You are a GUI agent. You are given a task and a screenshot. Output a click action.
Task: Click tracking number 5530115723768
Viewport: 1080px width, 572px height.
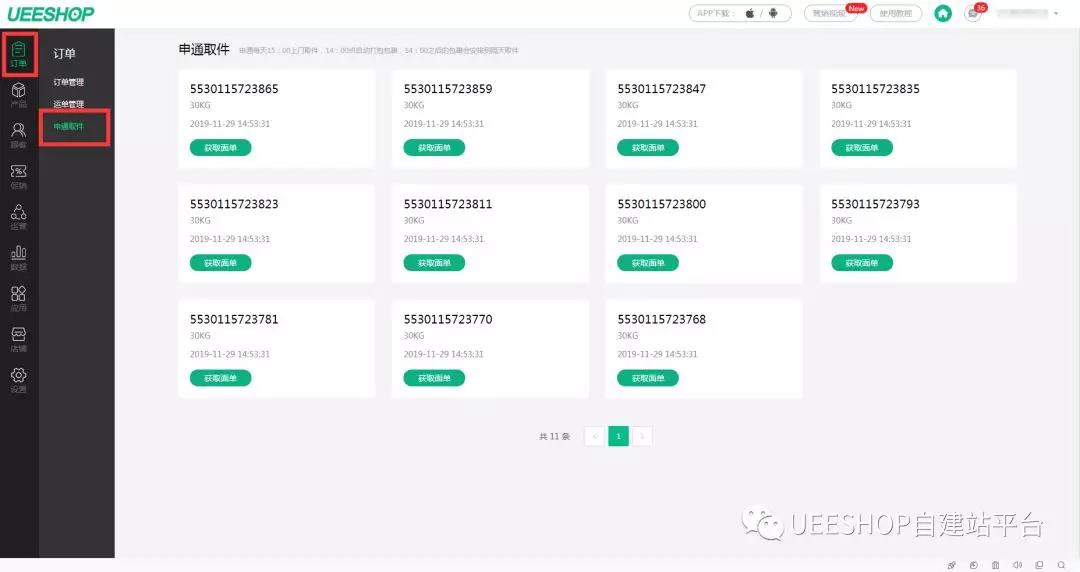pos(661,319)
